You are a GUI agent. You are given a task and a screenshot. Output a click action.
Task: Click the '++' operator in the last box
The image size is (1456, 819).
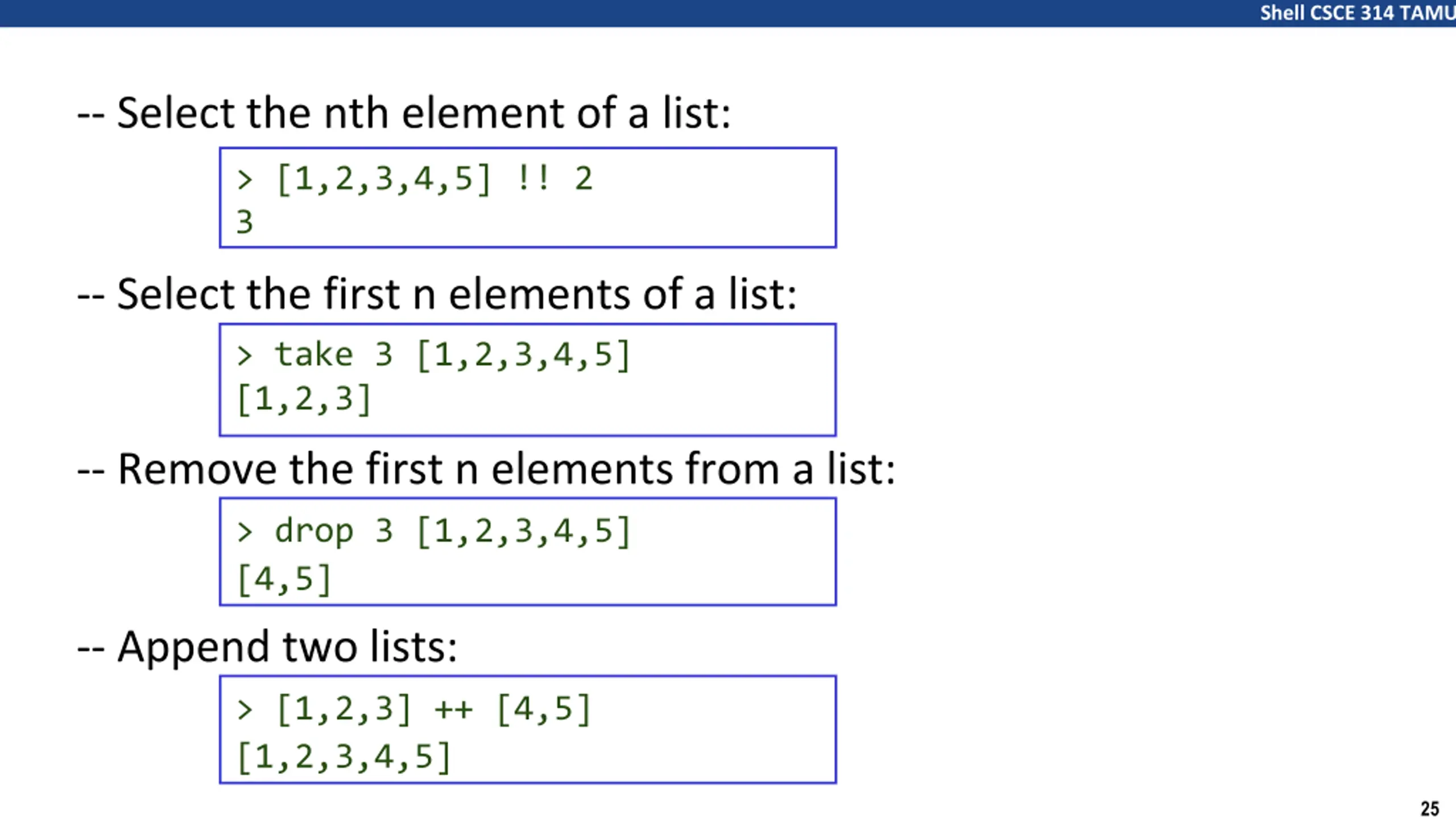[453, 710]
